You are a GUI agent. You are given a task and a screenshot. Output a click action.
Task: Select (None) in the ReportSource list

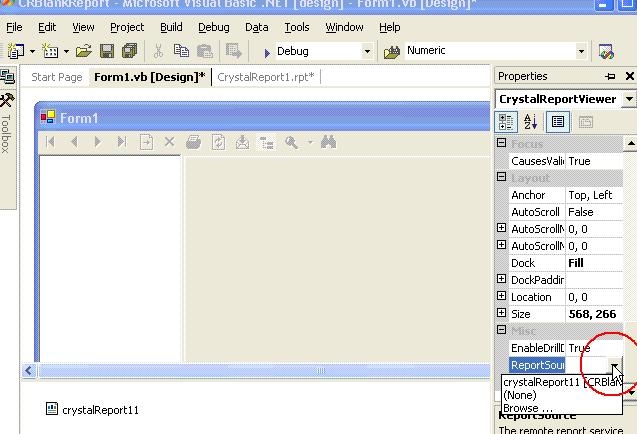521,395
